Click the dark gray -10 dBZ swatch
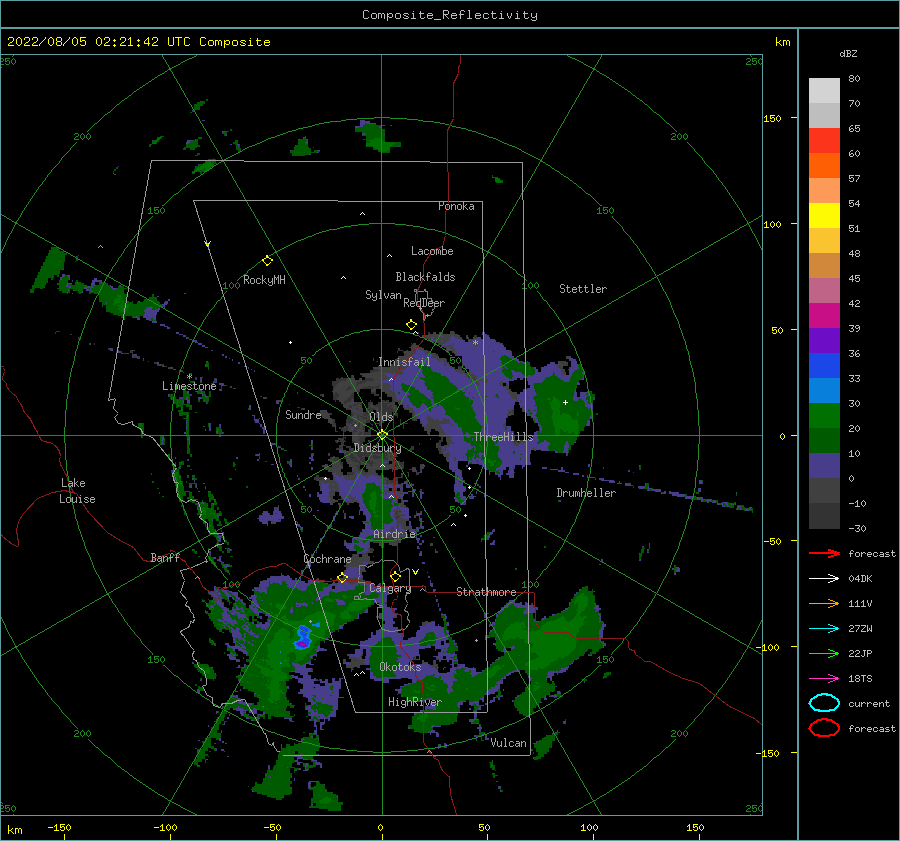 (x=824, y=515)
